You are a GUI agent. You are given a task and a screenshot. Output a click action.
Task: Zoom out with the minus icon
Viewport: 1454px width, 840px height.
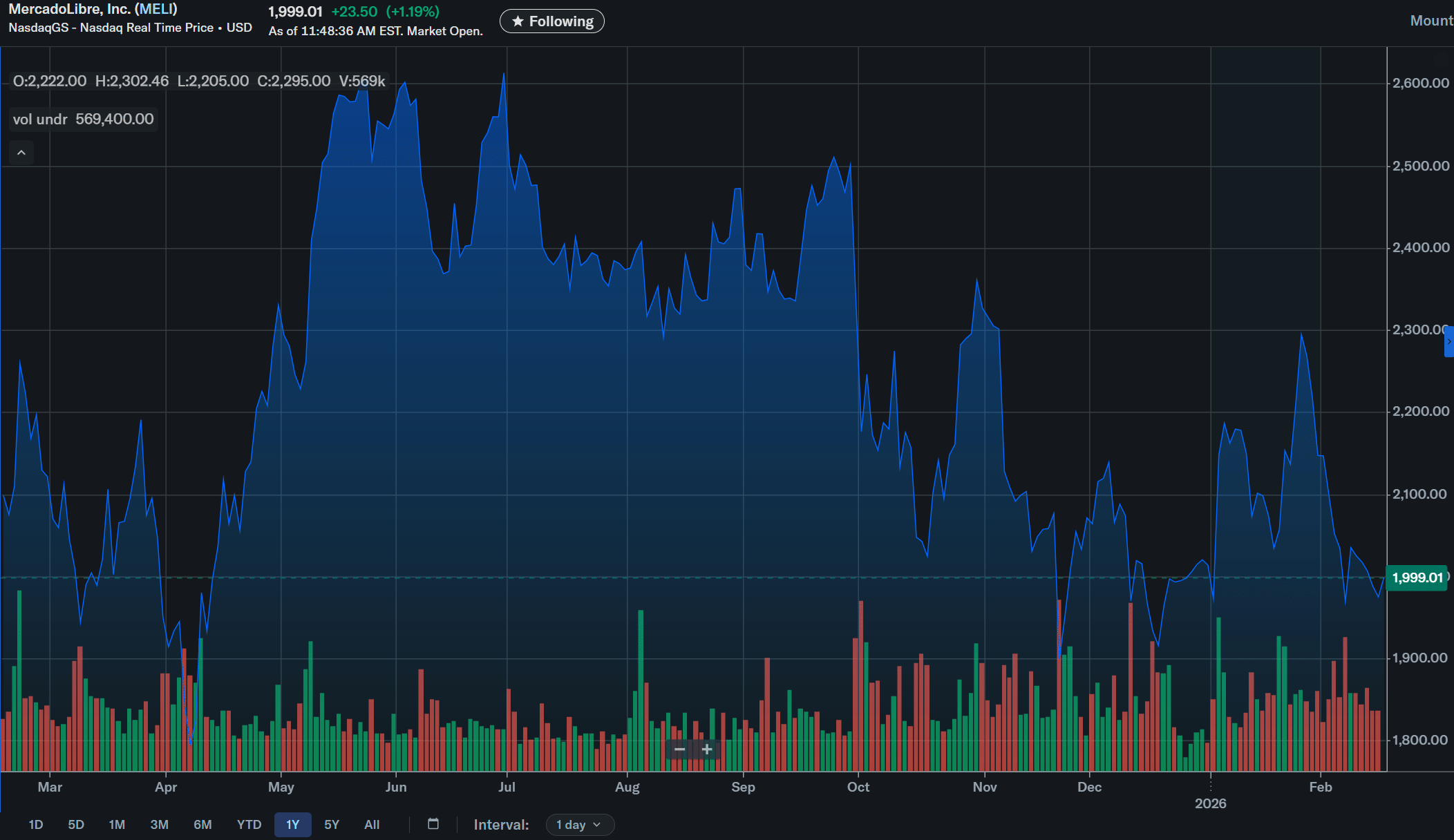(679, 750)
